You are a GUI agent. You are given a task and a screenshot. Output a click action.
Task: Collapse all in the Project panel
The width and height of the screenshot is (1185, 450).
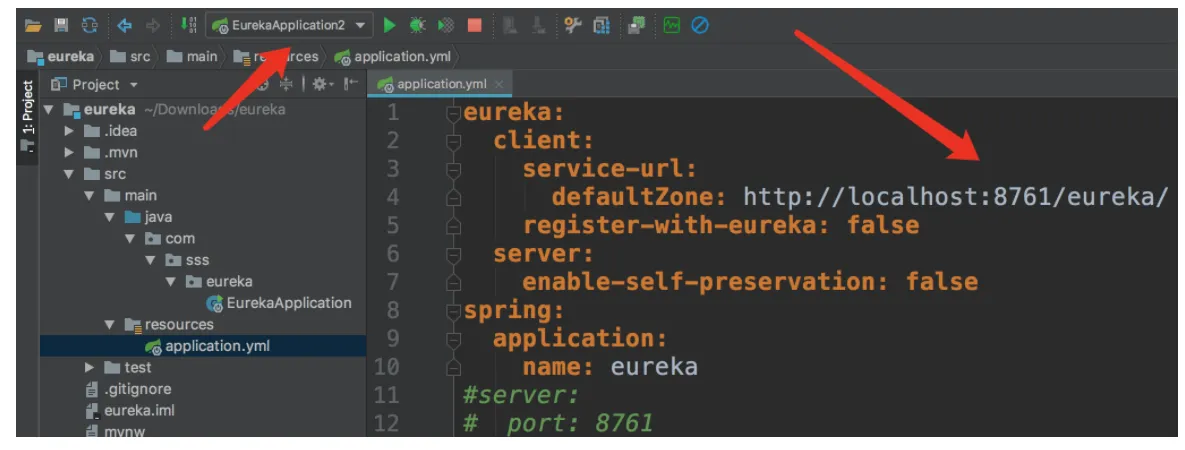[286, 84]
